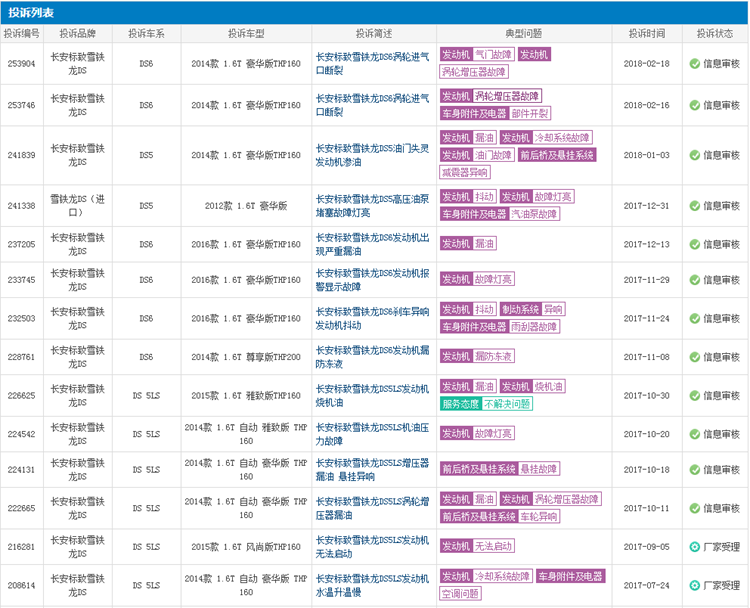This screenshot has width=750, height=608.
Task: Click brand cell 雪铁龙DS（进口）
Action: 77,206
